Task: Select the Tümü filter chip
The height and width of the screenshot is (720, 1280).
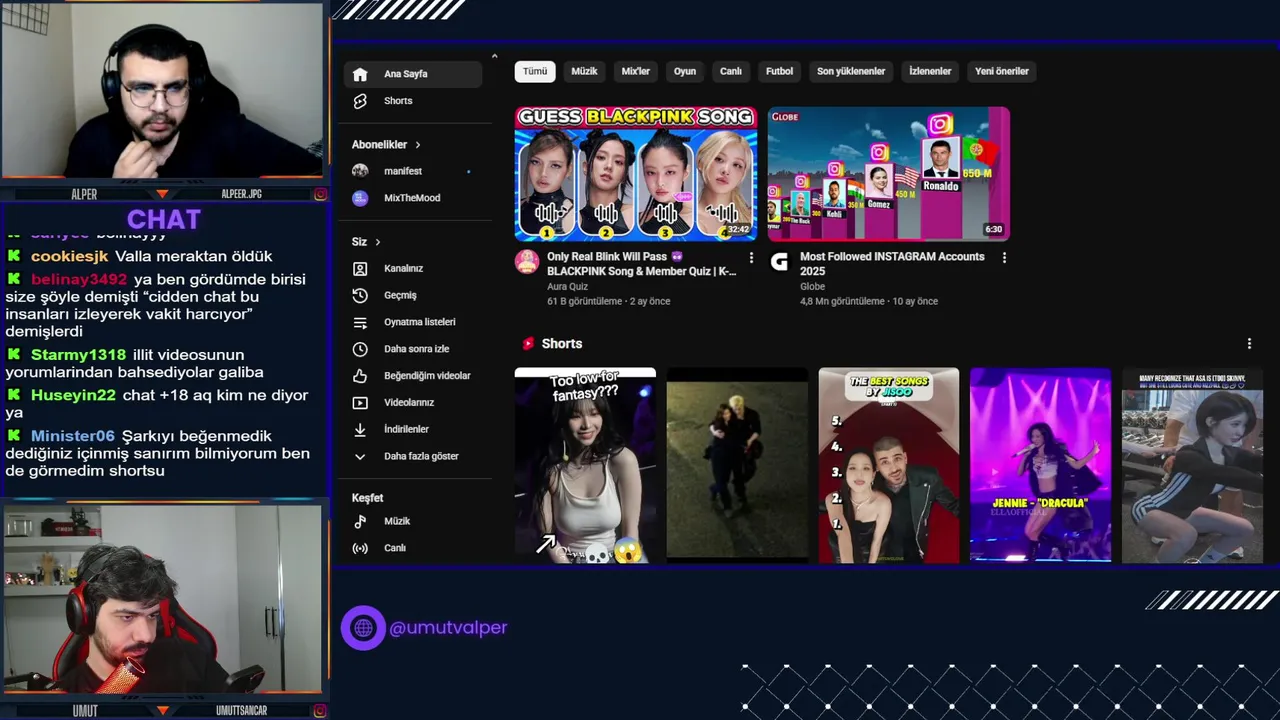Action: [x=535, y=71]
